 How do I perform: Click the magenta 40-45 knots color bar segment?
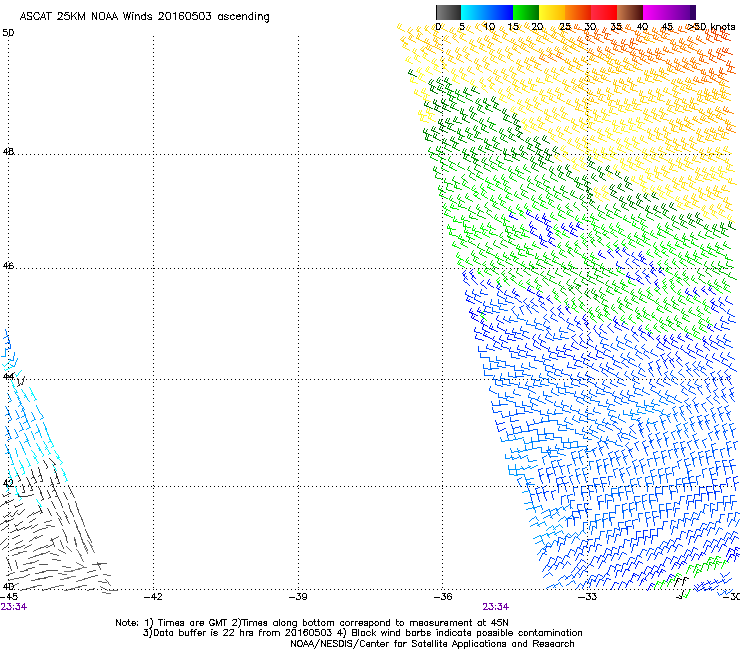tap(656, 12)
